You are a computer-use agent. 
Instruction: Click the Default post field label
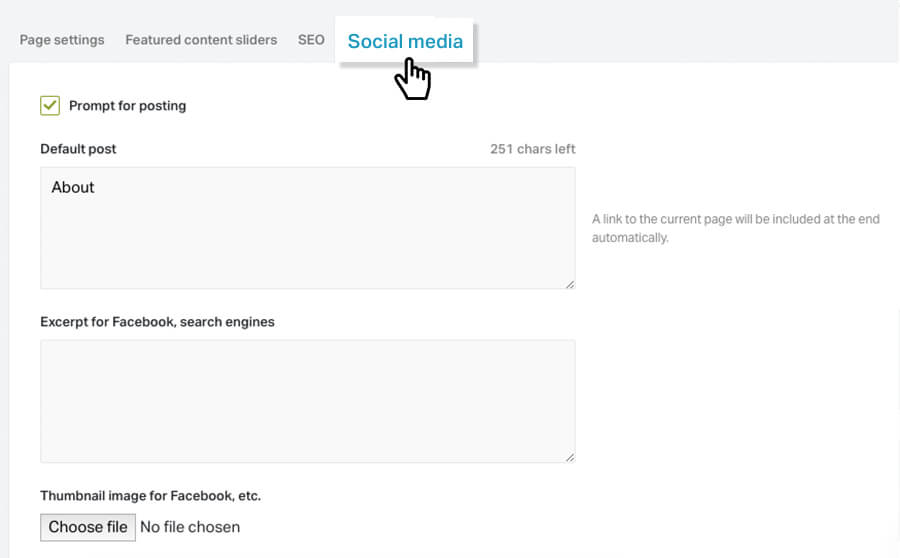coord(78,149)
